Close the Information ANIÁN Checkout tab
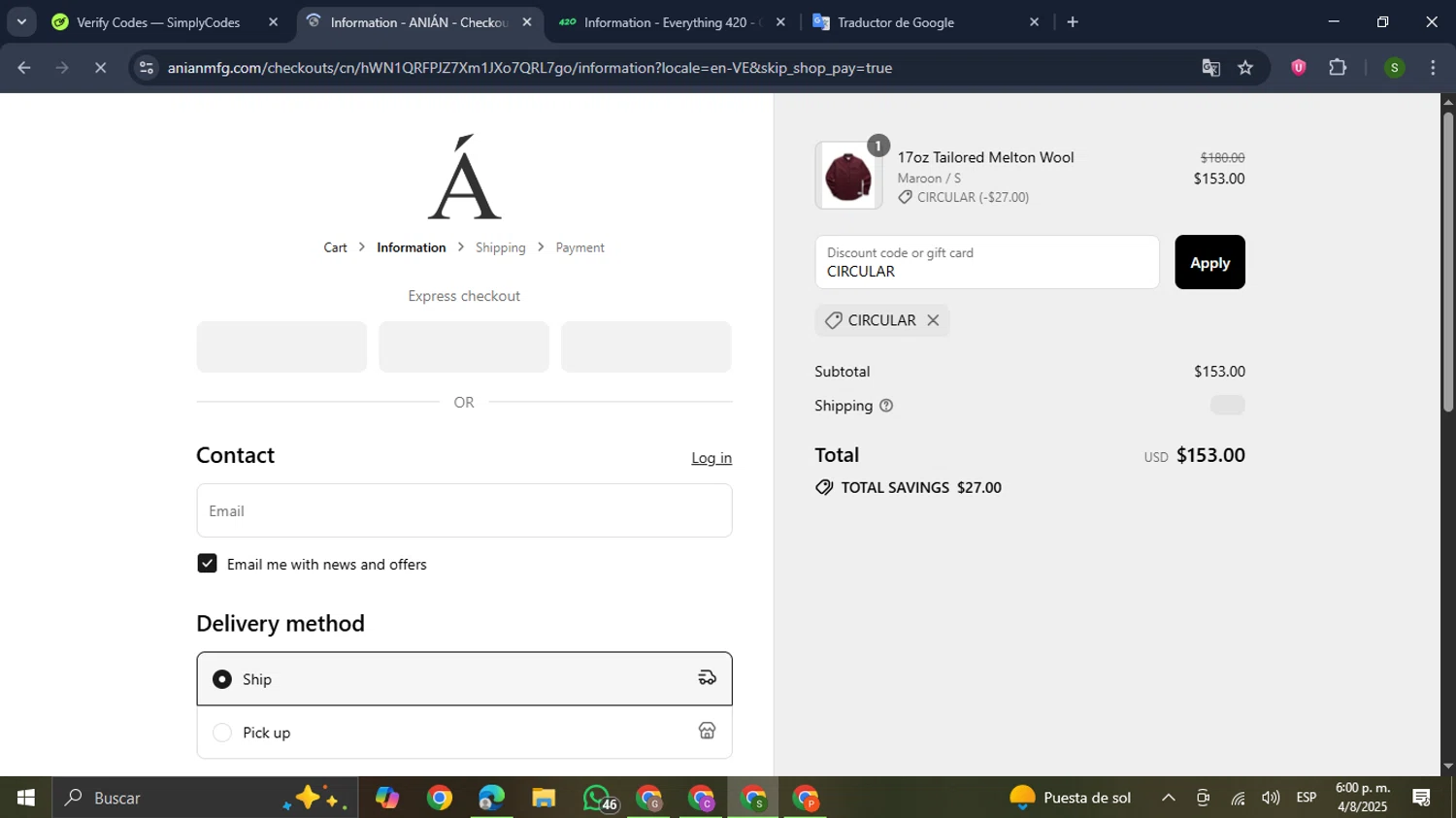Image resolution: width=1456 pixels, height=818 pixels. [x=527, y=21]
